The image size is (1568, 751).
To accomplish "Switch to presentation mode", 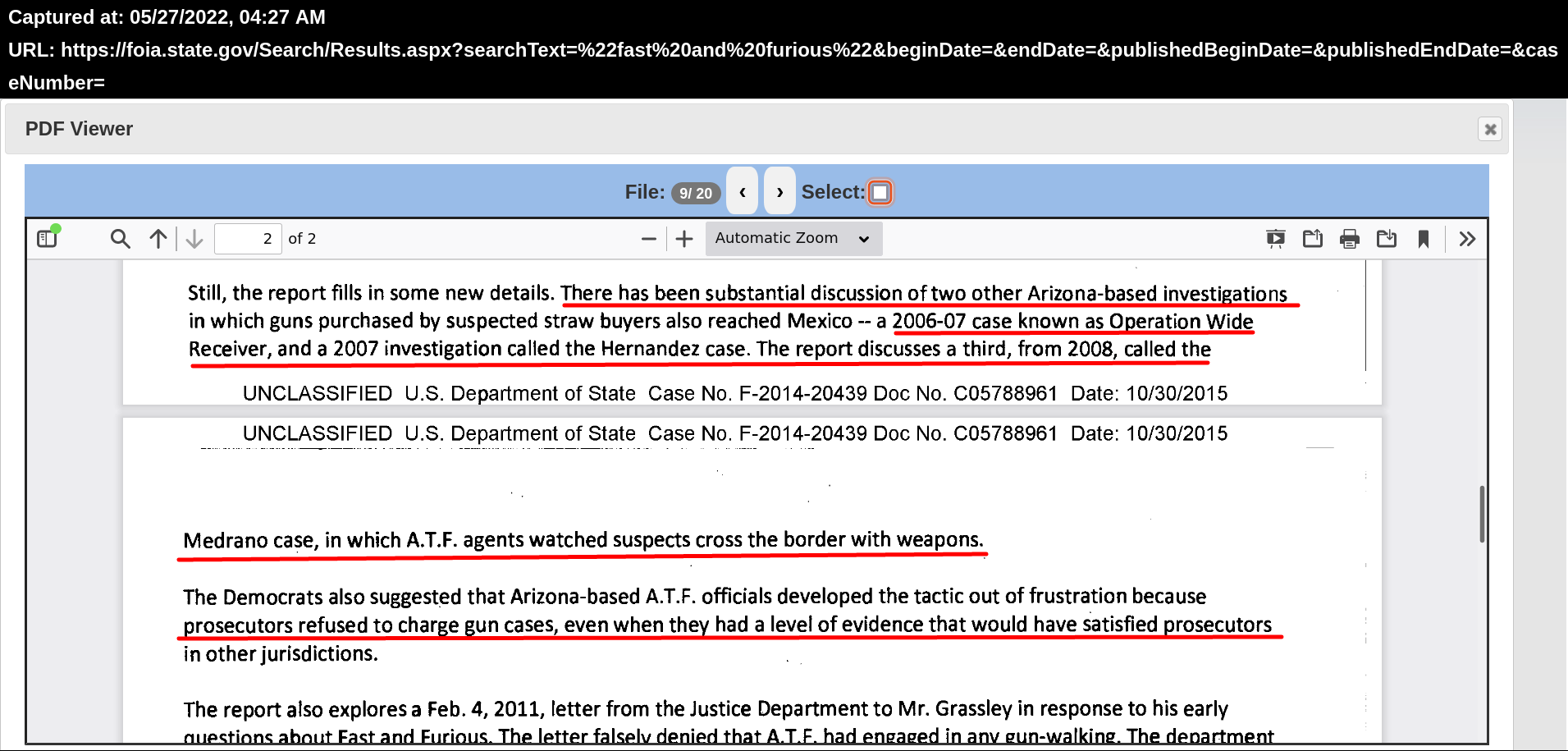I will (1276, 239).
